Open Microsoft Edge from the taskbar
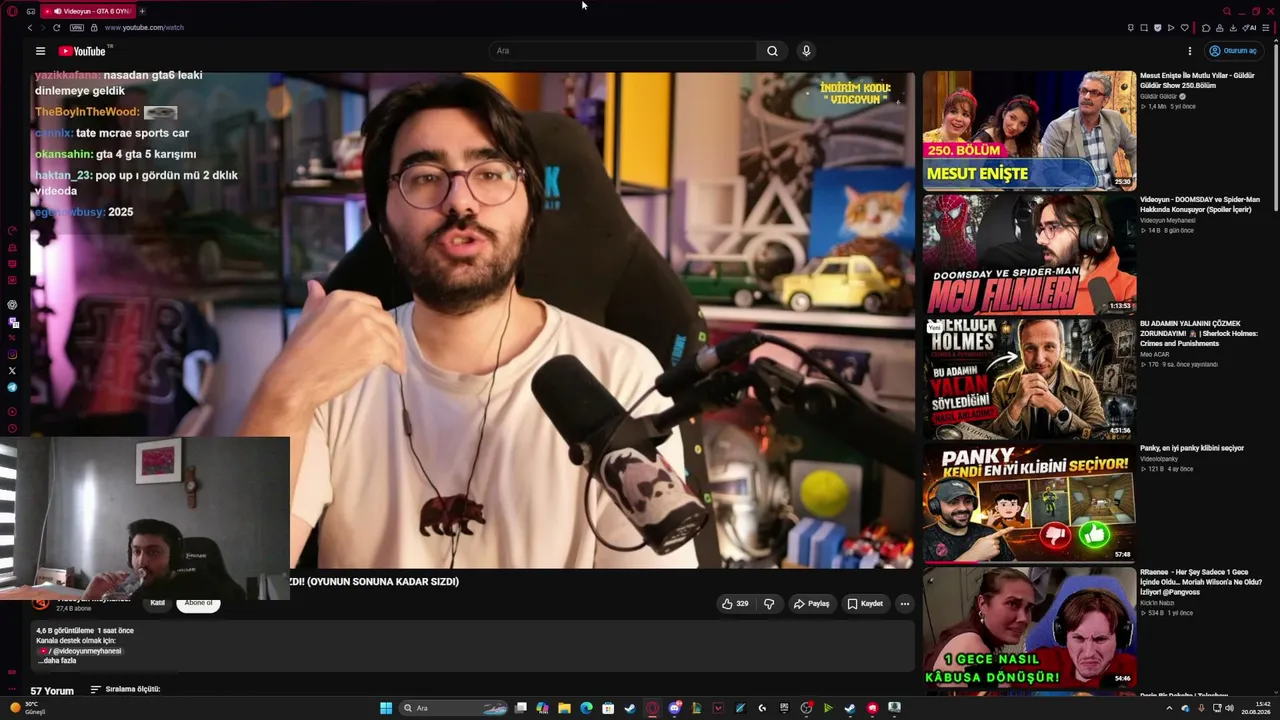The image size is (1280, 720). (x=586, y=708)
